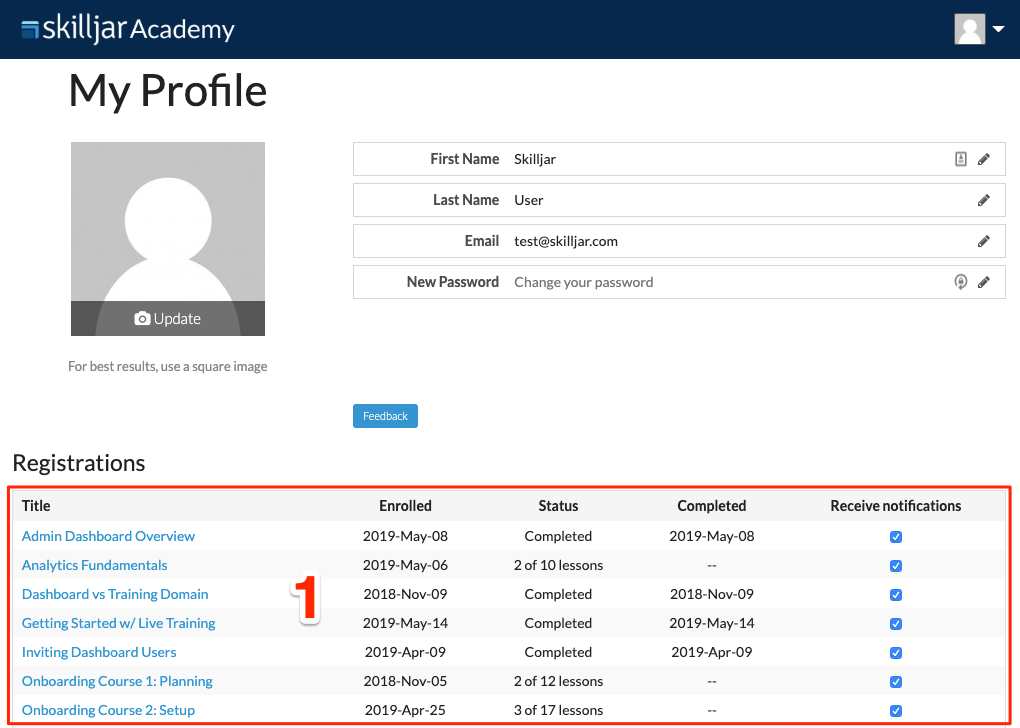Click the Last Name field value User
Viewport: 1020px width, 728px height.
click(528, 200)
